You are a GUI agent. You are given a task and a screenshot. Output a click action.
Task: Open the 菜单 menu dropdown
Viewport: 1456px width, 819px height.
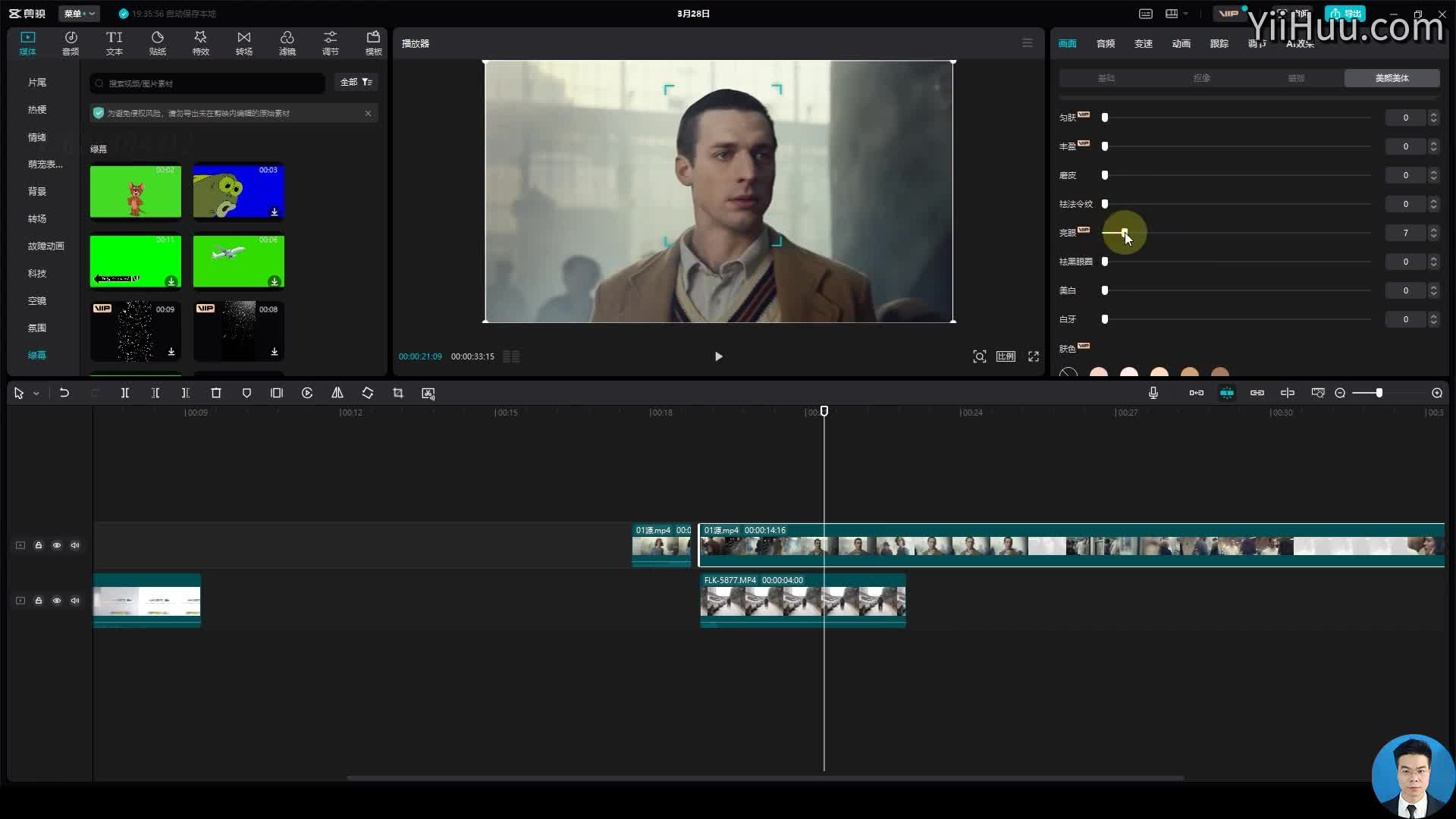(79, 14)
